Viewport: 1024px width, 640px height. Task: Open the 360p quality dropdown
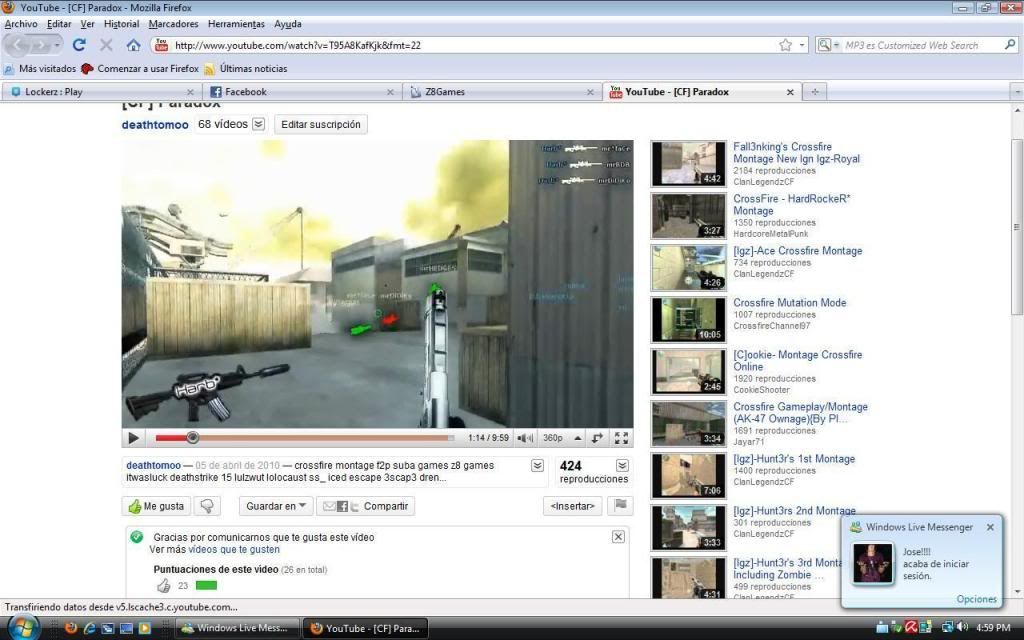[x=558, y=438]
